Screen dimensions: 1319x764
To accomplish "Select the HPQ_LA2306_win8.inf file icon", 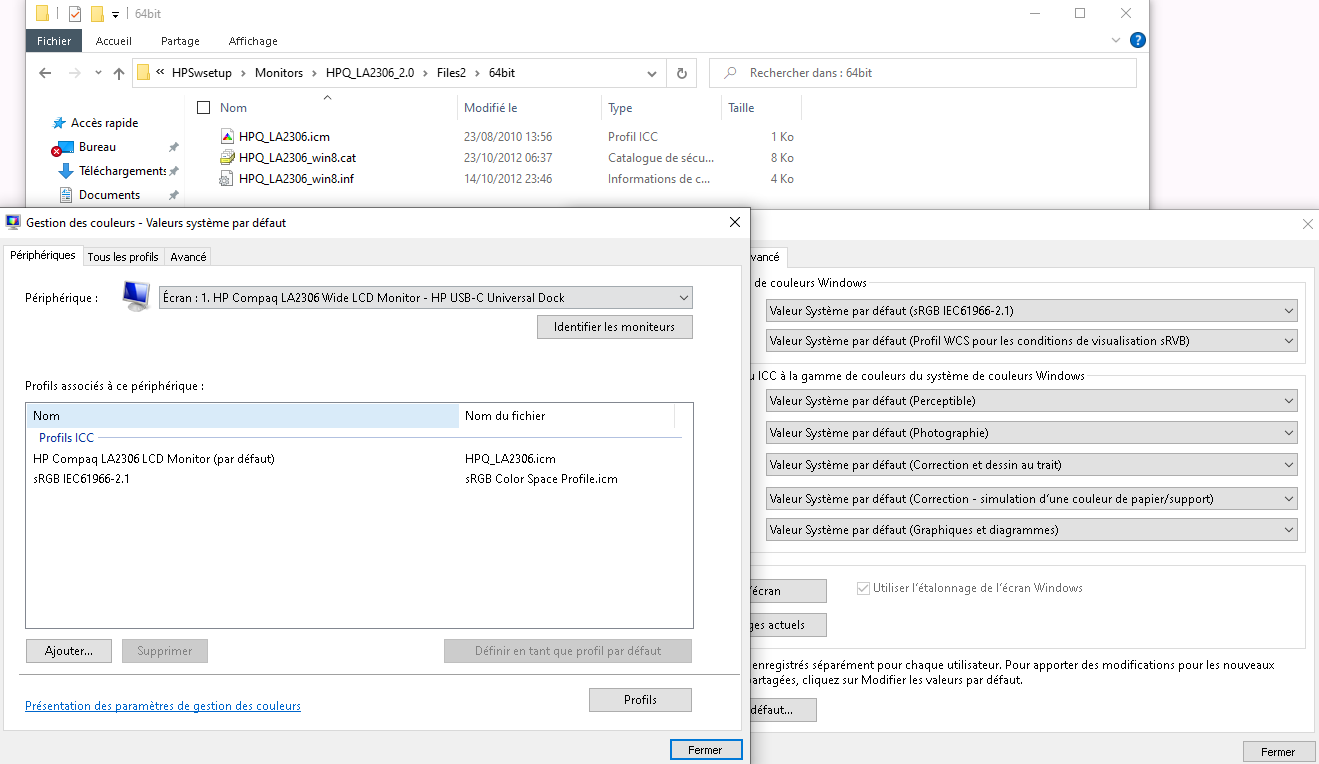I will (228, 179).
